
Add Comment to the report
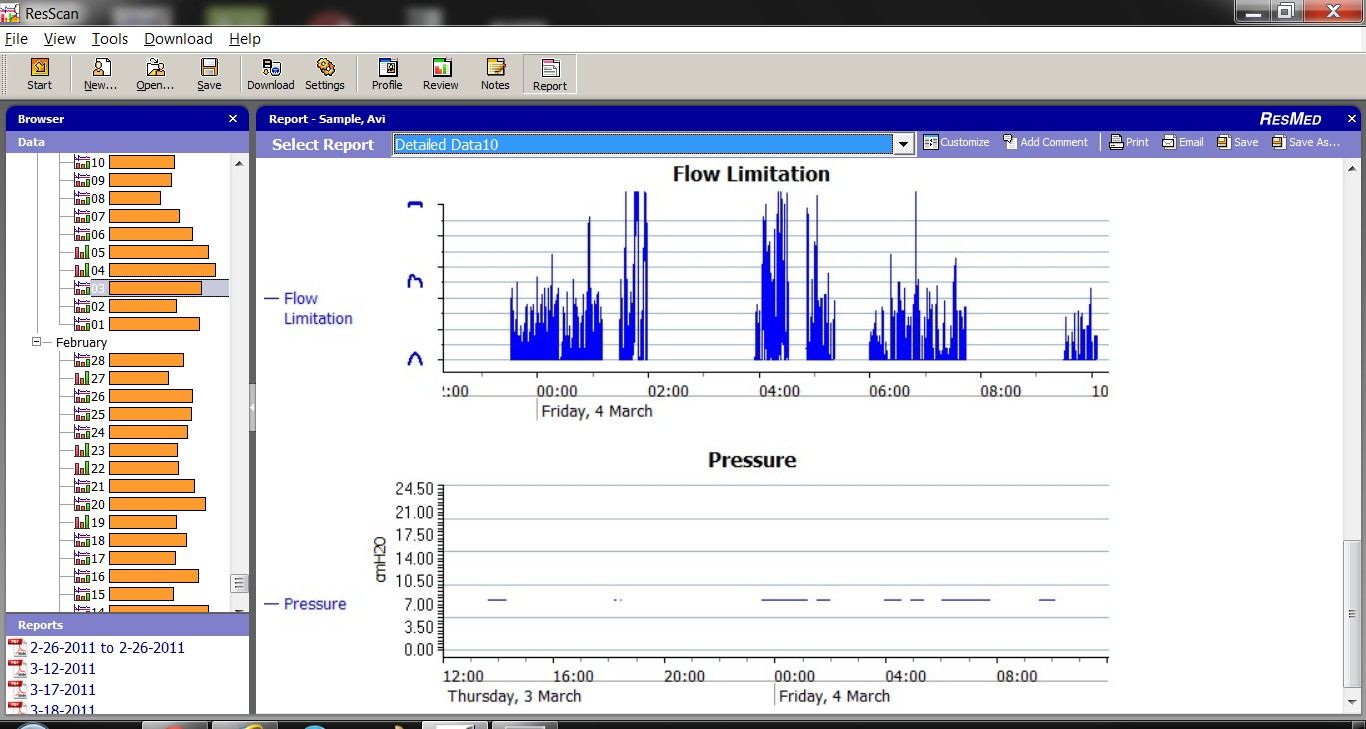click(x=1045, y=143)
